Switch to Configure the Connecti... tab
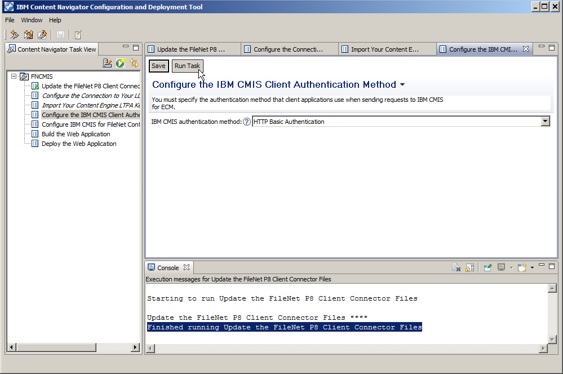Screen dimensions: 563x375 click(289, 50)
